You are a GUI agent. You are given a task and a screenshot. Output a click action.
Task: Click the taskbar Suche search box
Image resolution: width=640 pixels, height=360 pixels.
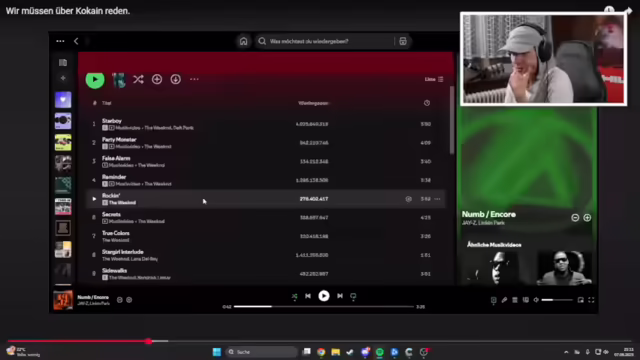point(262,352)
